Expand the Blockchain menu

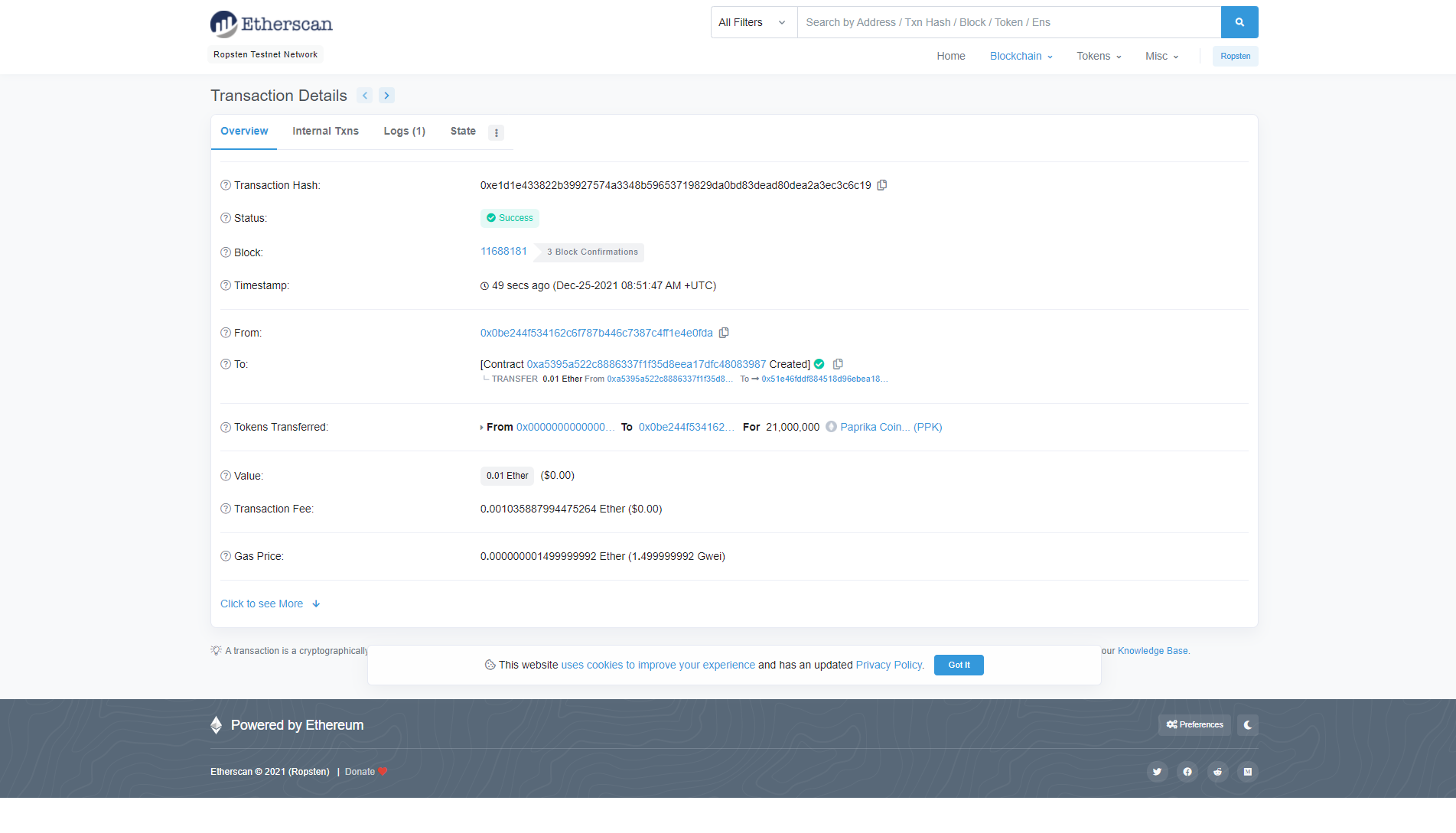1021,56
